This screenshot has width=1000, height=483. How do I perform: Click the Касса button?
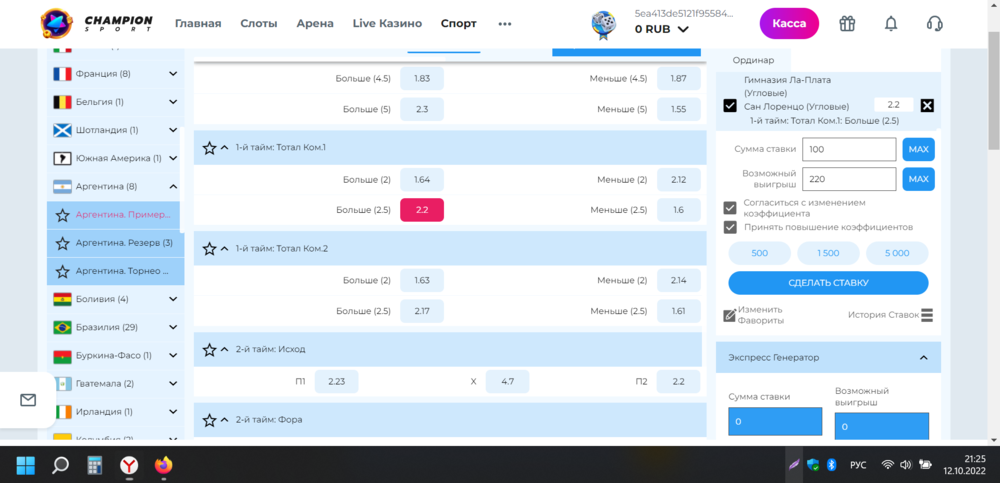pyautogui.click(x=789, y=24)
